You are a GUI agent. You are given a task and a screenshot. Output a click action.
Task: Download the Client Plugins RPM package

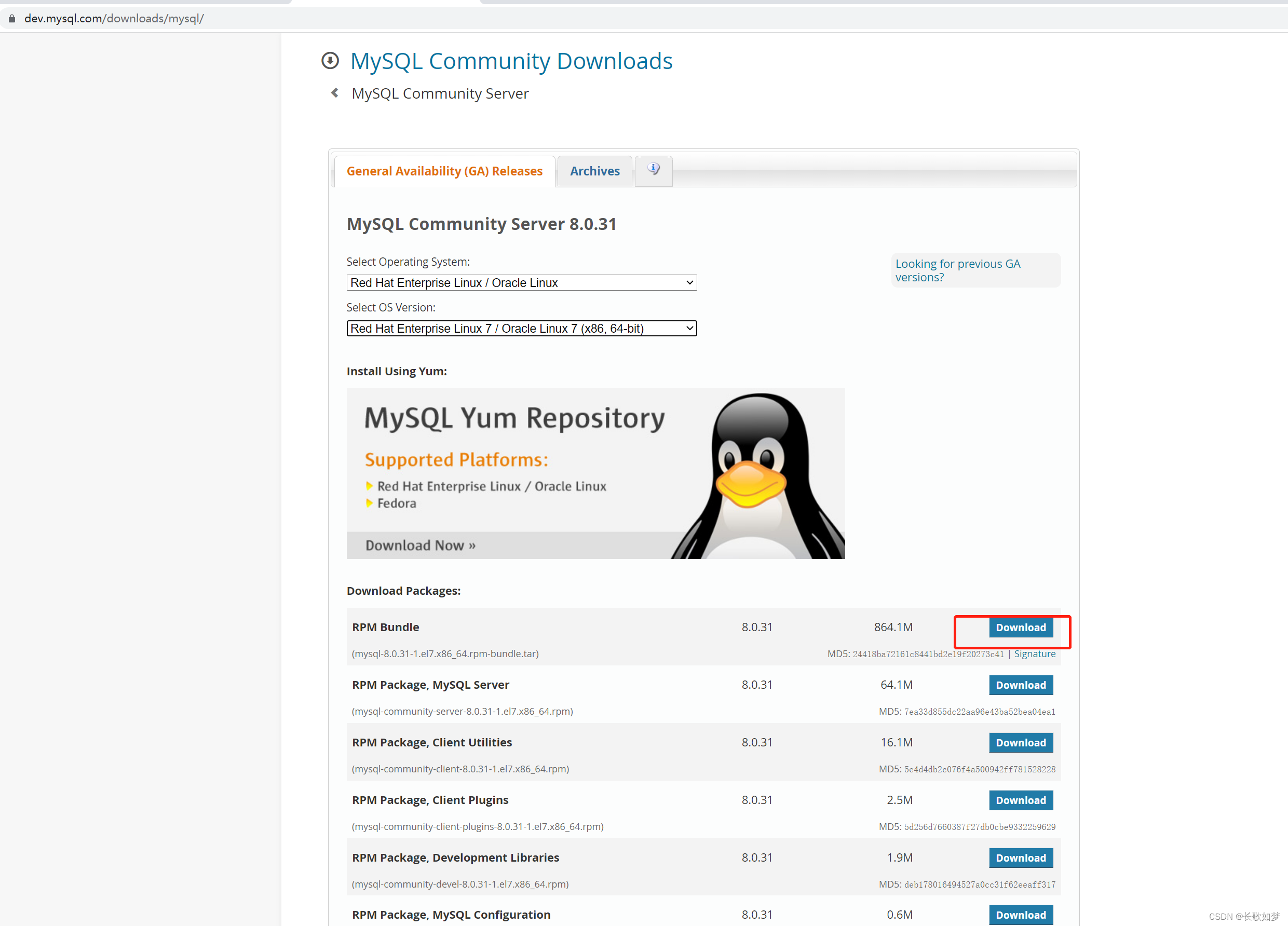pyautogui.click(x=1021, y=800)
